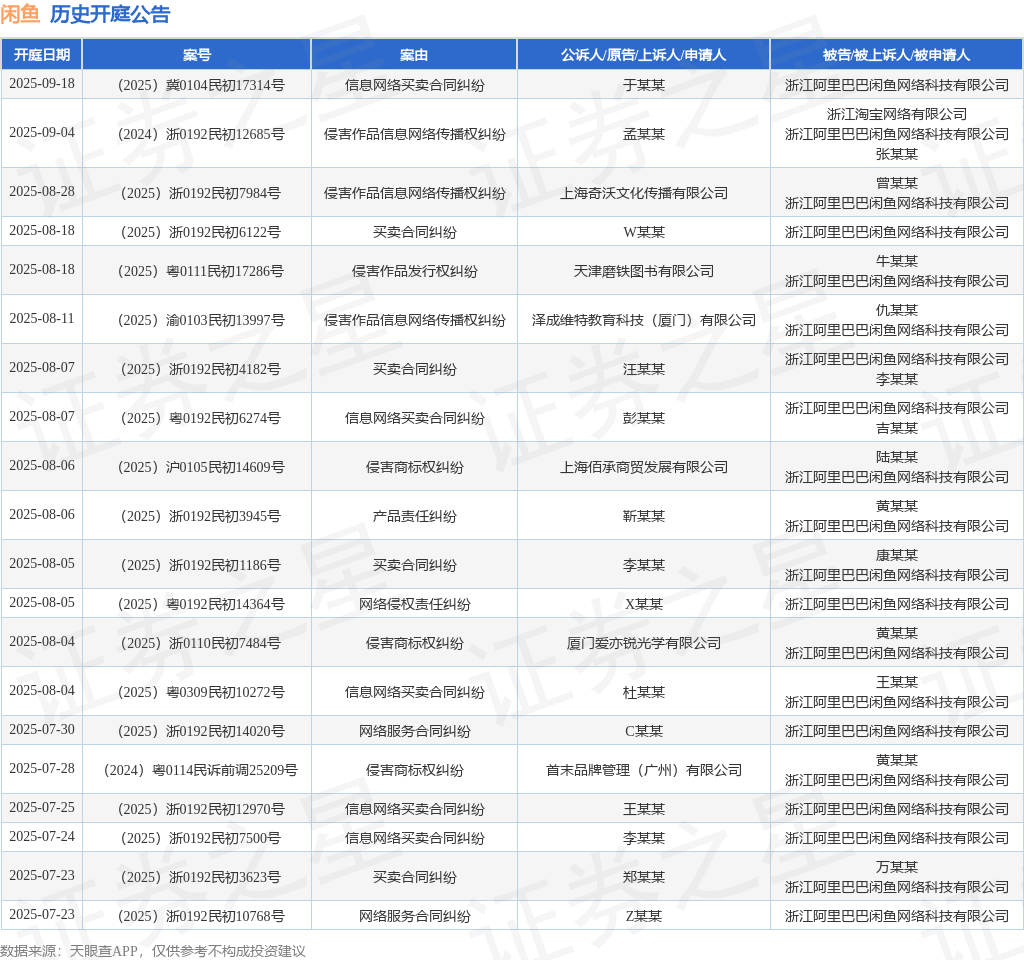Click defendant 万某某
Screen dimensions: 1024x960
(x=897, y=867)
